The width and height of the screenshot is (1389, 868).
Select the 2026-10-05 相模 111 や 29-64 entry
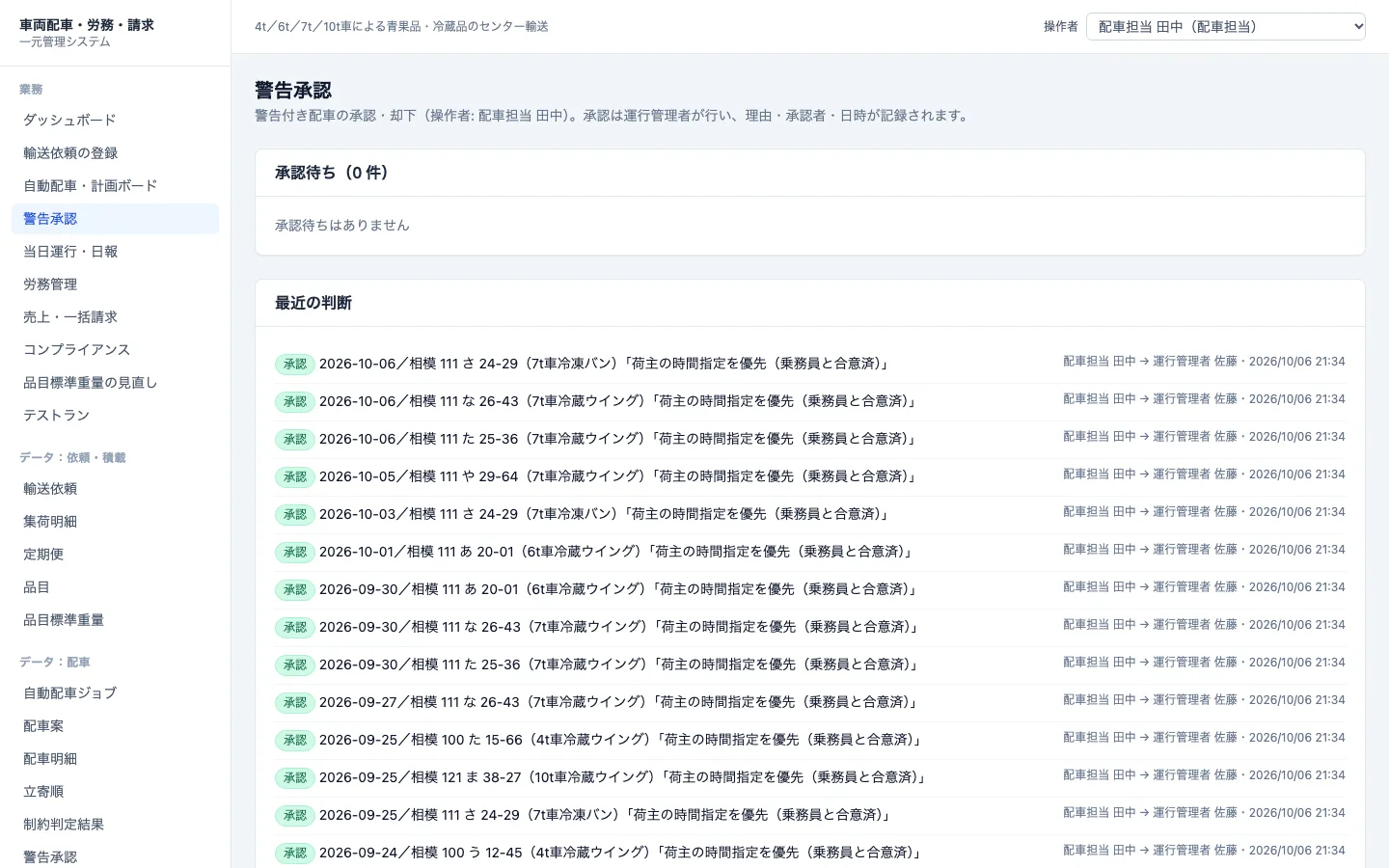pyautogui.click(x=810, y=476)
